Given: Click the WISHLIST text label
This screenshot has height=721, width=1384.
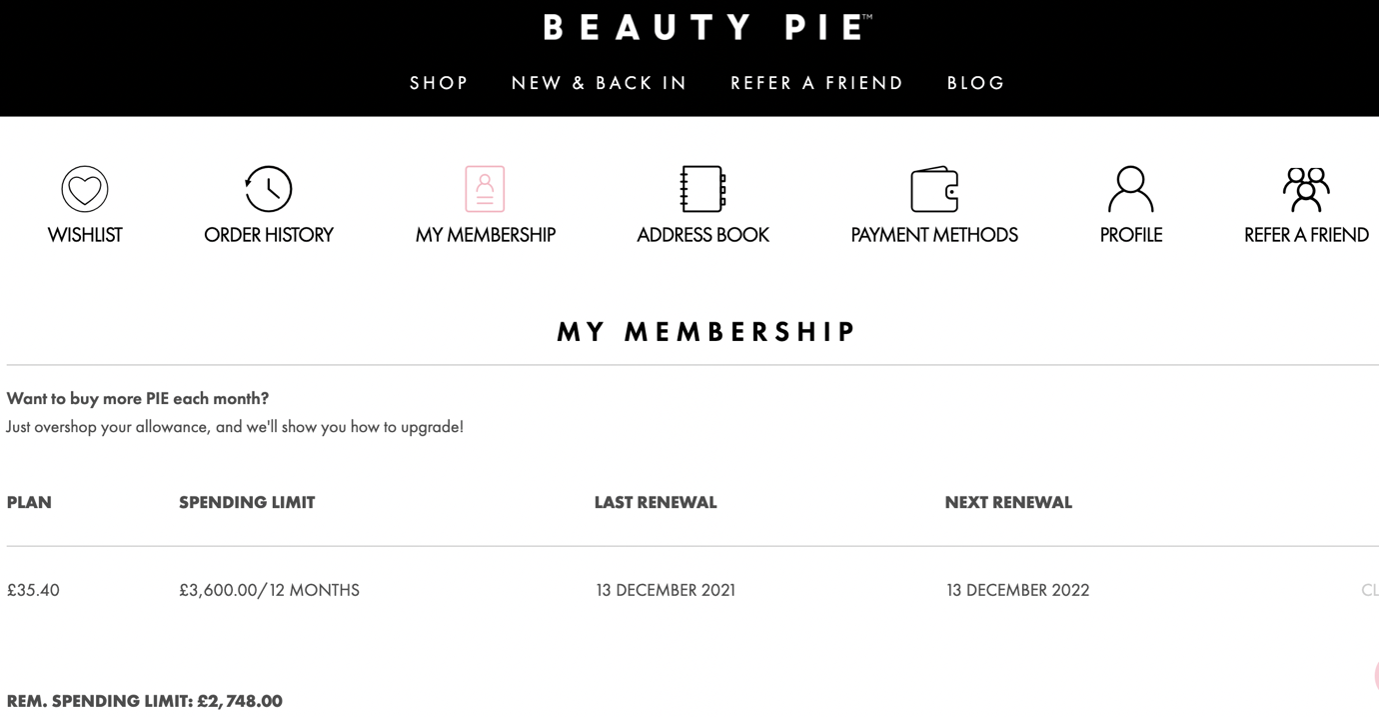Looking at the screenshot, I should click(x=85, y=235).
